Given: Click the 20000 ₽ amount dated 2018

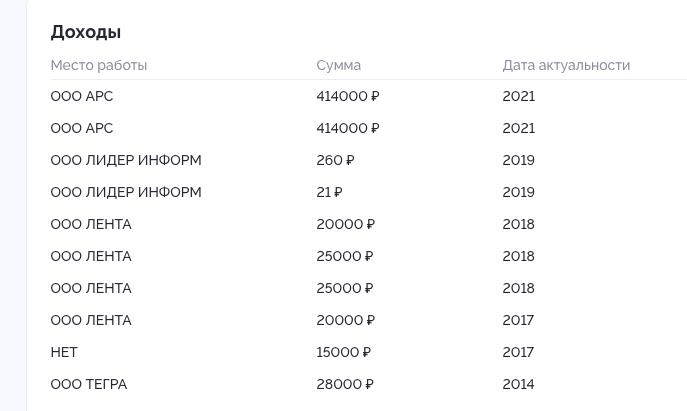Looking at the screenshot, I should coord(345,224).
